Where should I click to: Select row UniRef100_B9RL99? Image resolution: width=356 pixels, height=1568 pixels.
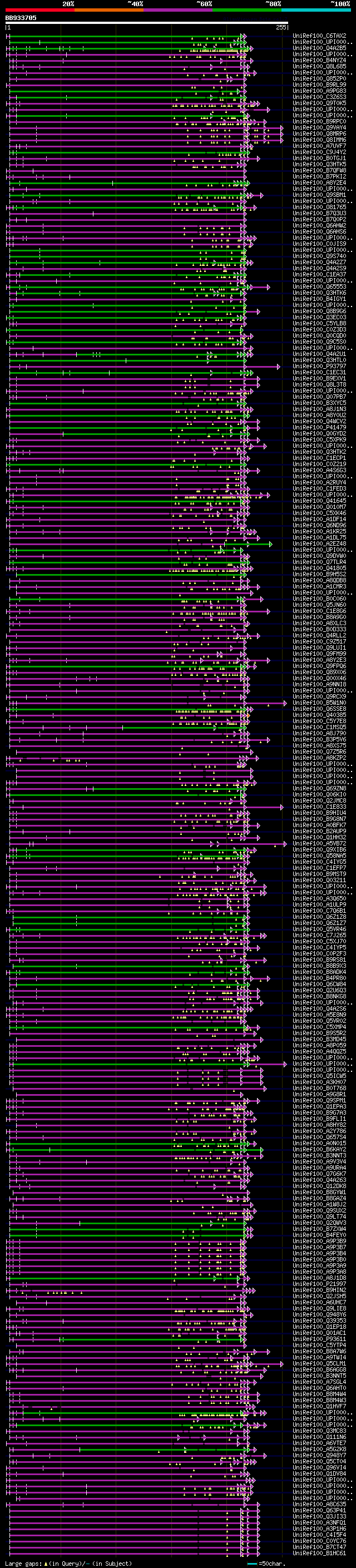pos(319,85)
